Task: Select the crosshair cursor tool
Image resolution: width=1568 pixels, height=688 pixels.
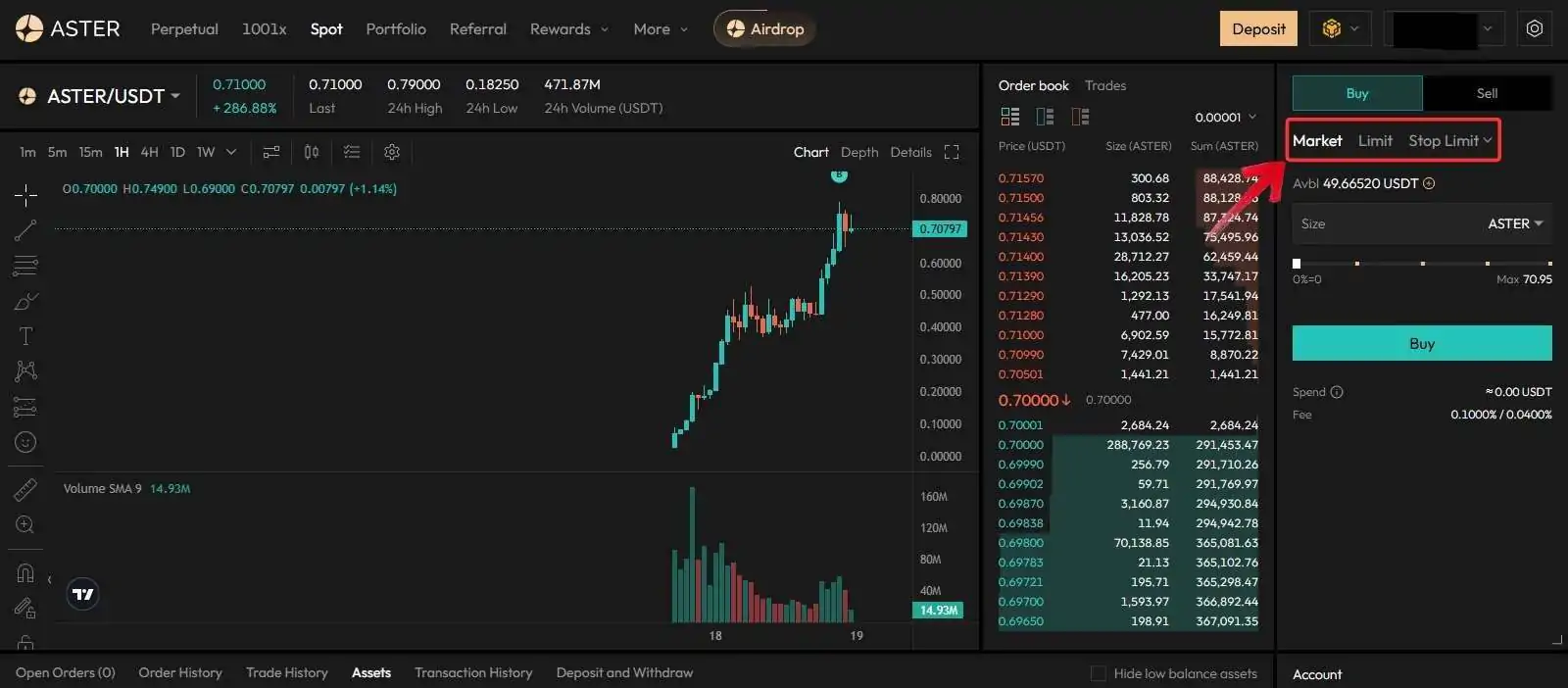Action: coord(25,195)
